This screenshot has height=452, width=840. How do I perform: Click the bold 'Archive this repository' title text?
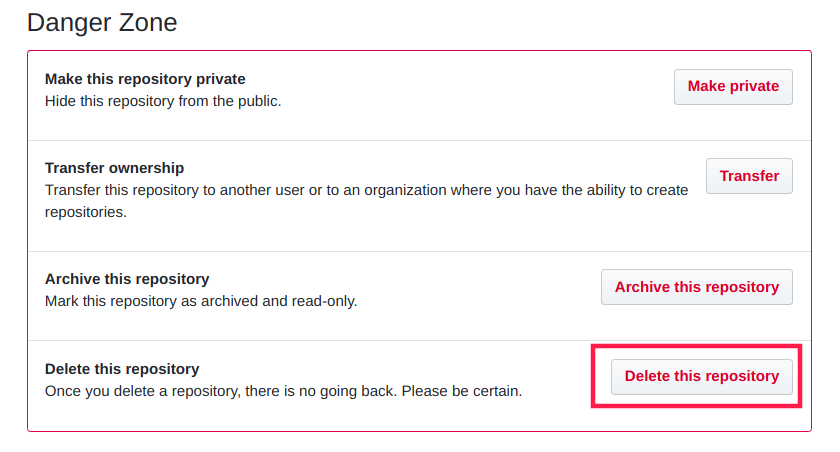coord(127,279)
